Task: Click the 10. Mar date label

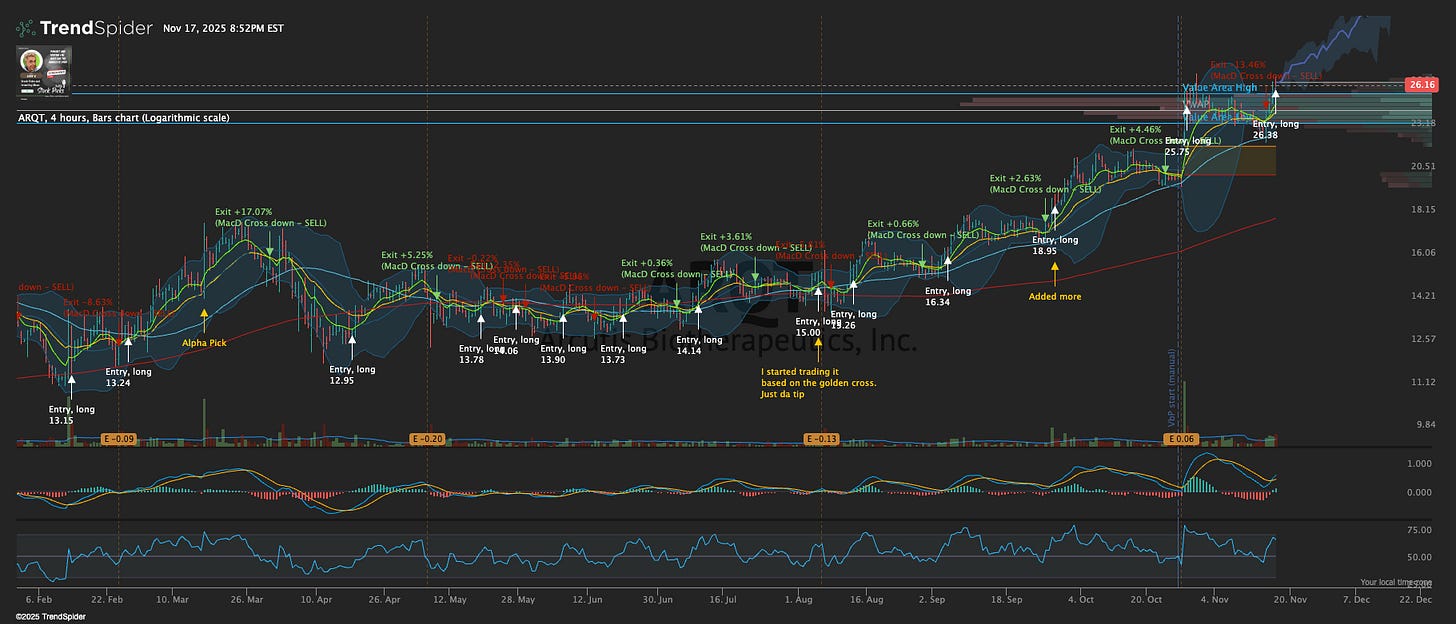Action: tap(173, 599)
